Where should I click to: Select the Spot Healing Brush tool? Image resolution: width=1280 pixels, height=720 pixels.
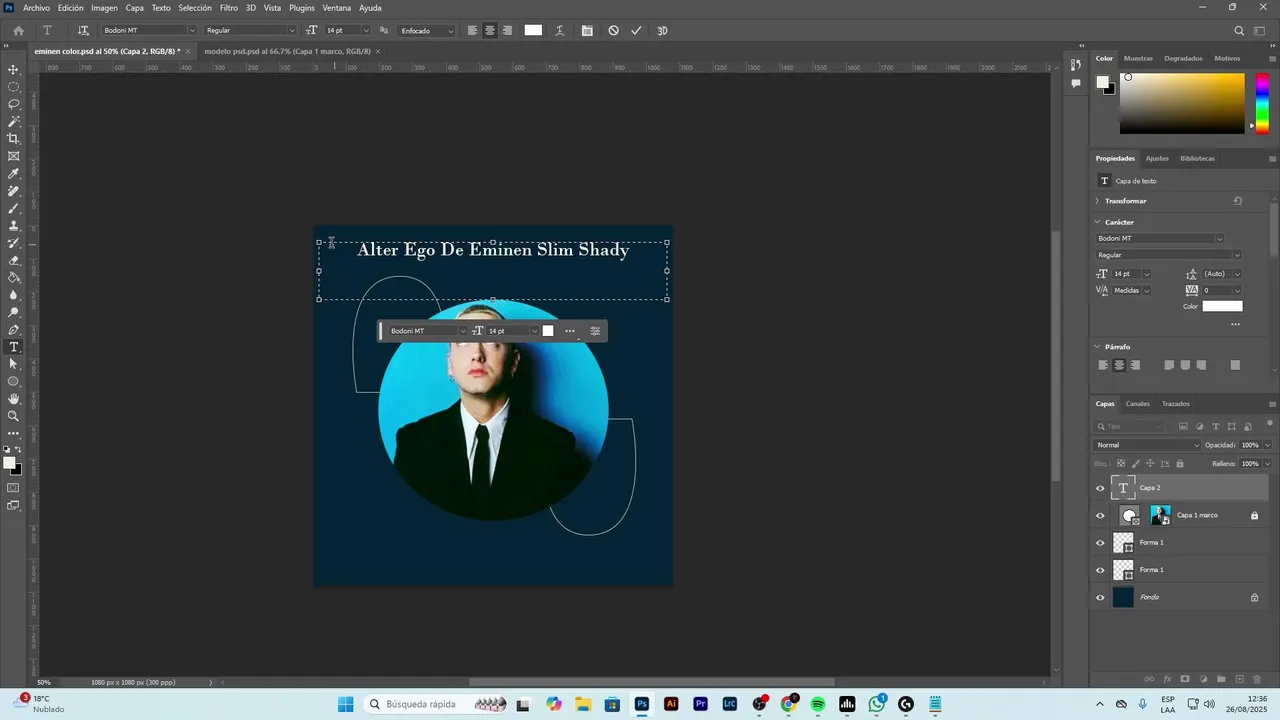[x=14, y=191]
